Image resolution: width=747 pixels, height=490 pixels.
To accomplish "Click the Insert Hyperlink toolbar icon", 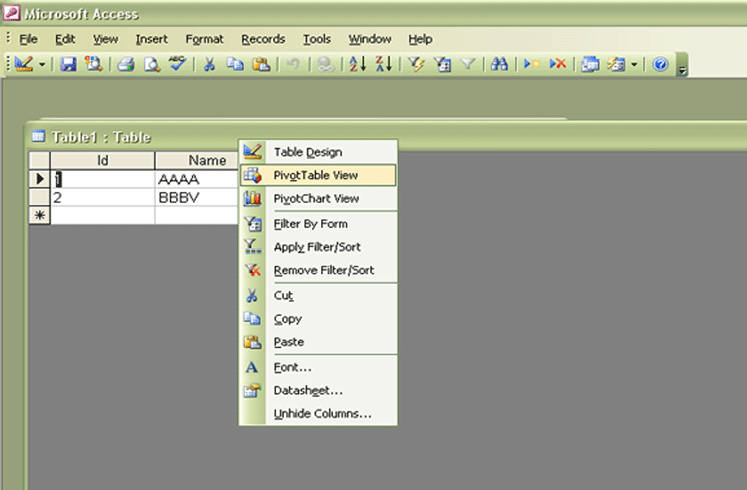I will pos(326,64).
